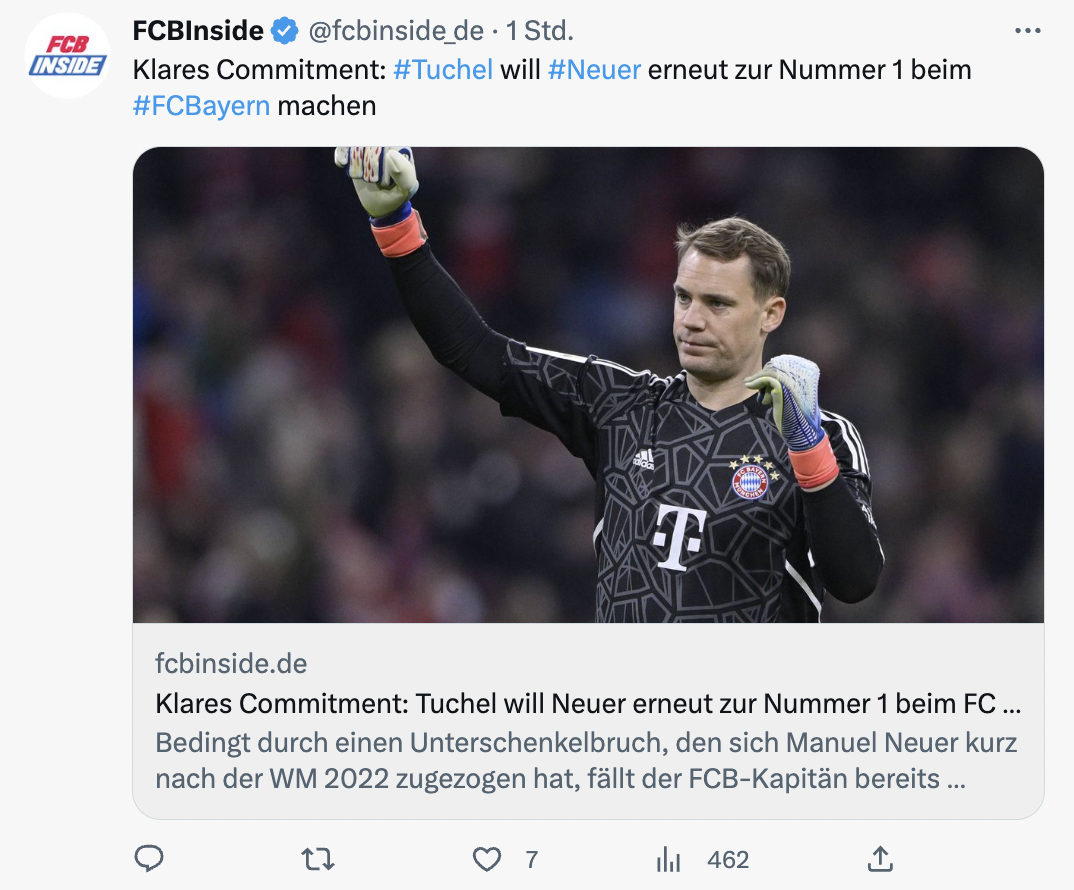Click the like count showing 7
This screenshot has height=890, width=1074.
coord(531,859)
